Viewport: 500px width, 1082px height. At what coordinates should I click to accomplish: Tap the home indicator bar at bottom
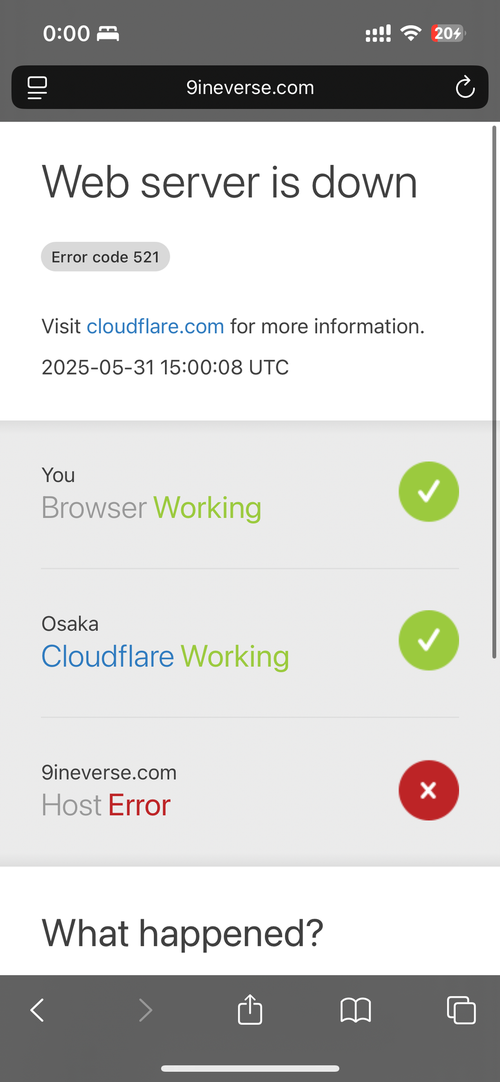[250, 1068]
